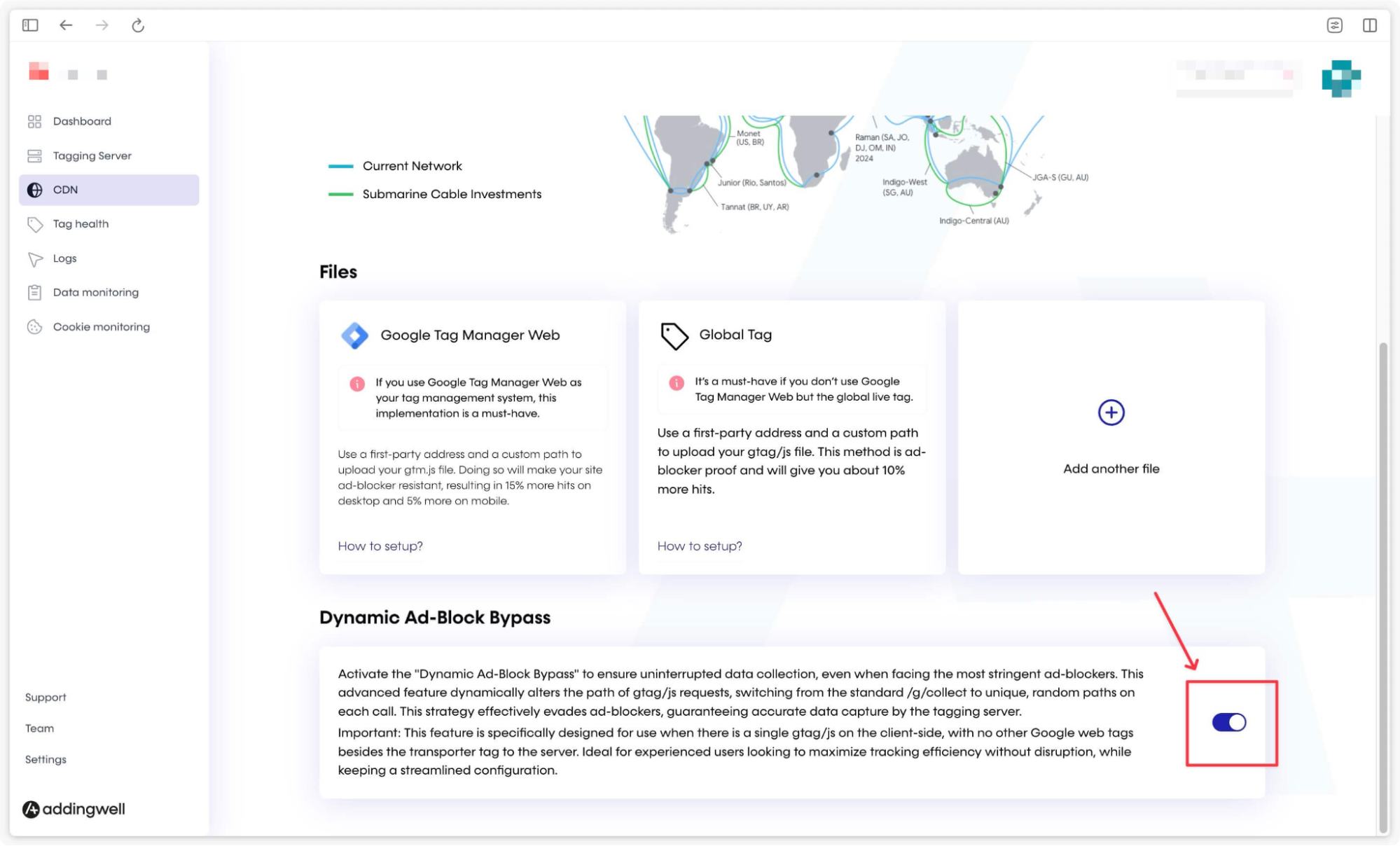The height and width of the screenshot is (846, 1400).
Task: Open the Settings link
Action: 46,759
